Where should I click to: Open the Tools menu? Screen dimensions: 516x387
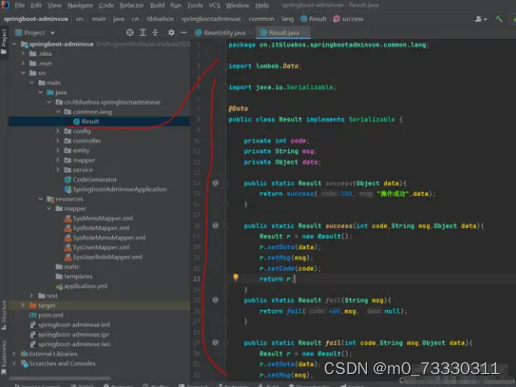[x=195, y=5]
